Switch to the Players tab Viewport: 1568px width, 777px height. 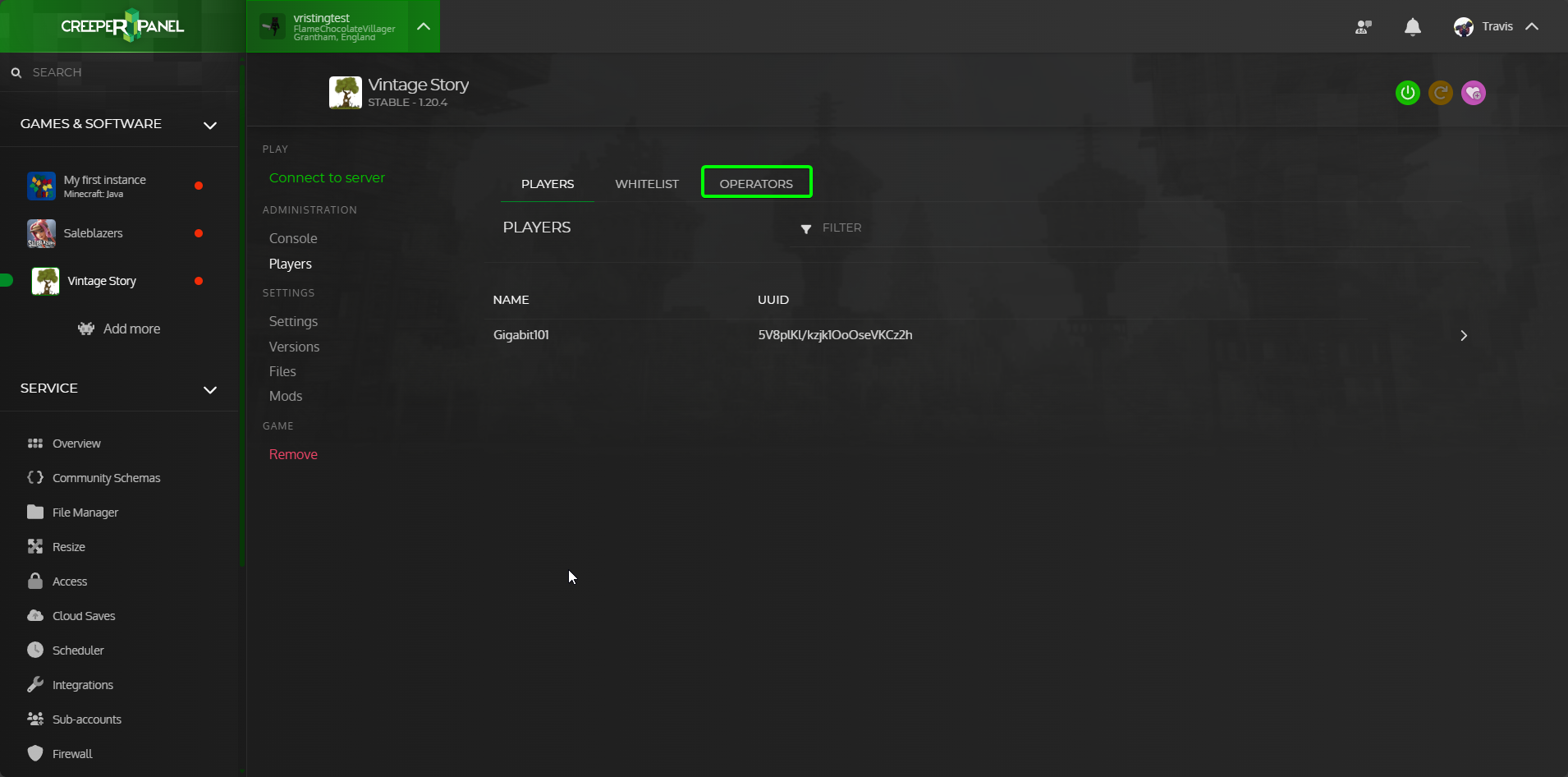pos(548,184)
